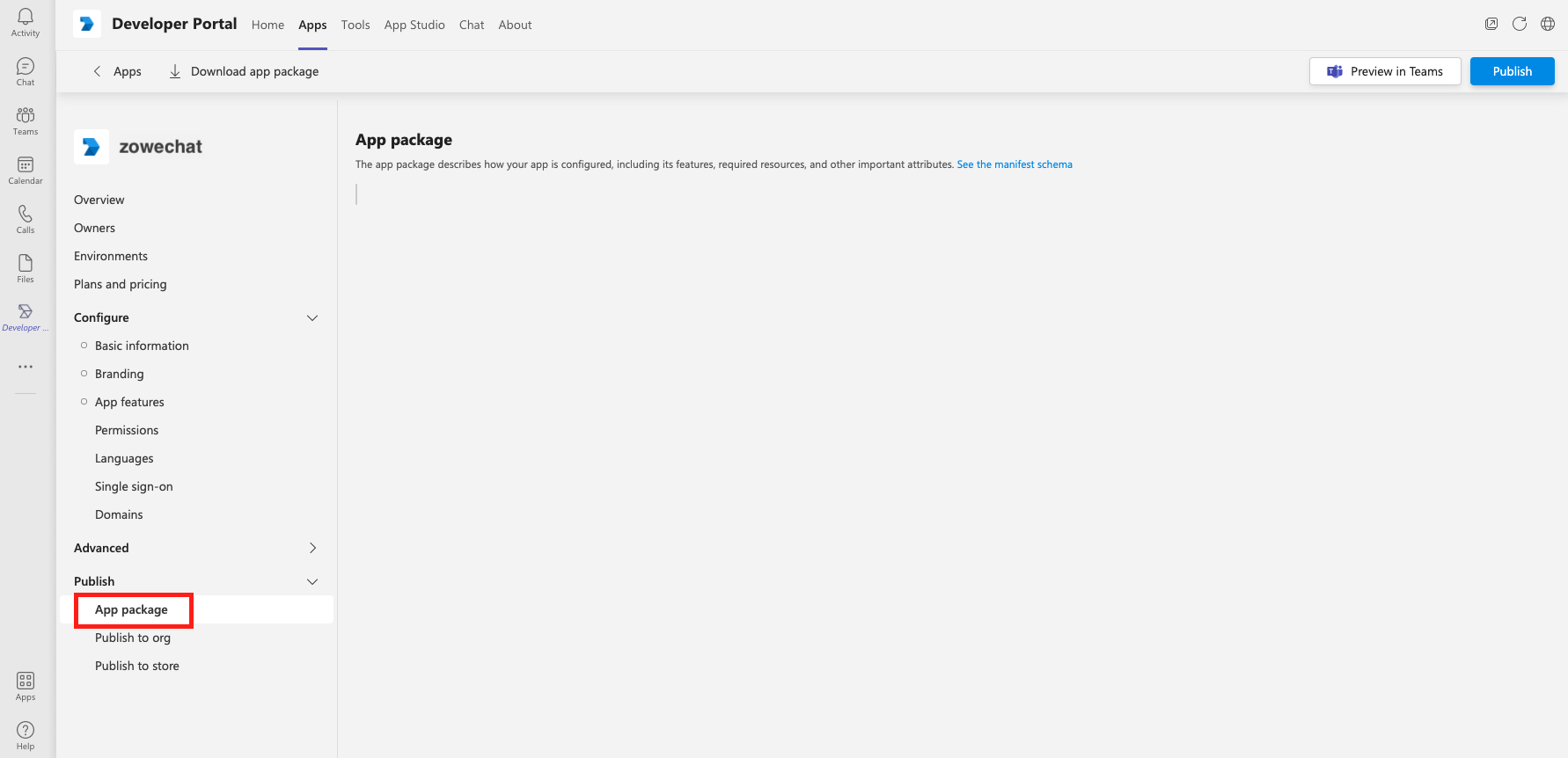1568x758 pixels.
Task: Collapse the Configure section
Action: pyautogui.click(x=312, y=317)
